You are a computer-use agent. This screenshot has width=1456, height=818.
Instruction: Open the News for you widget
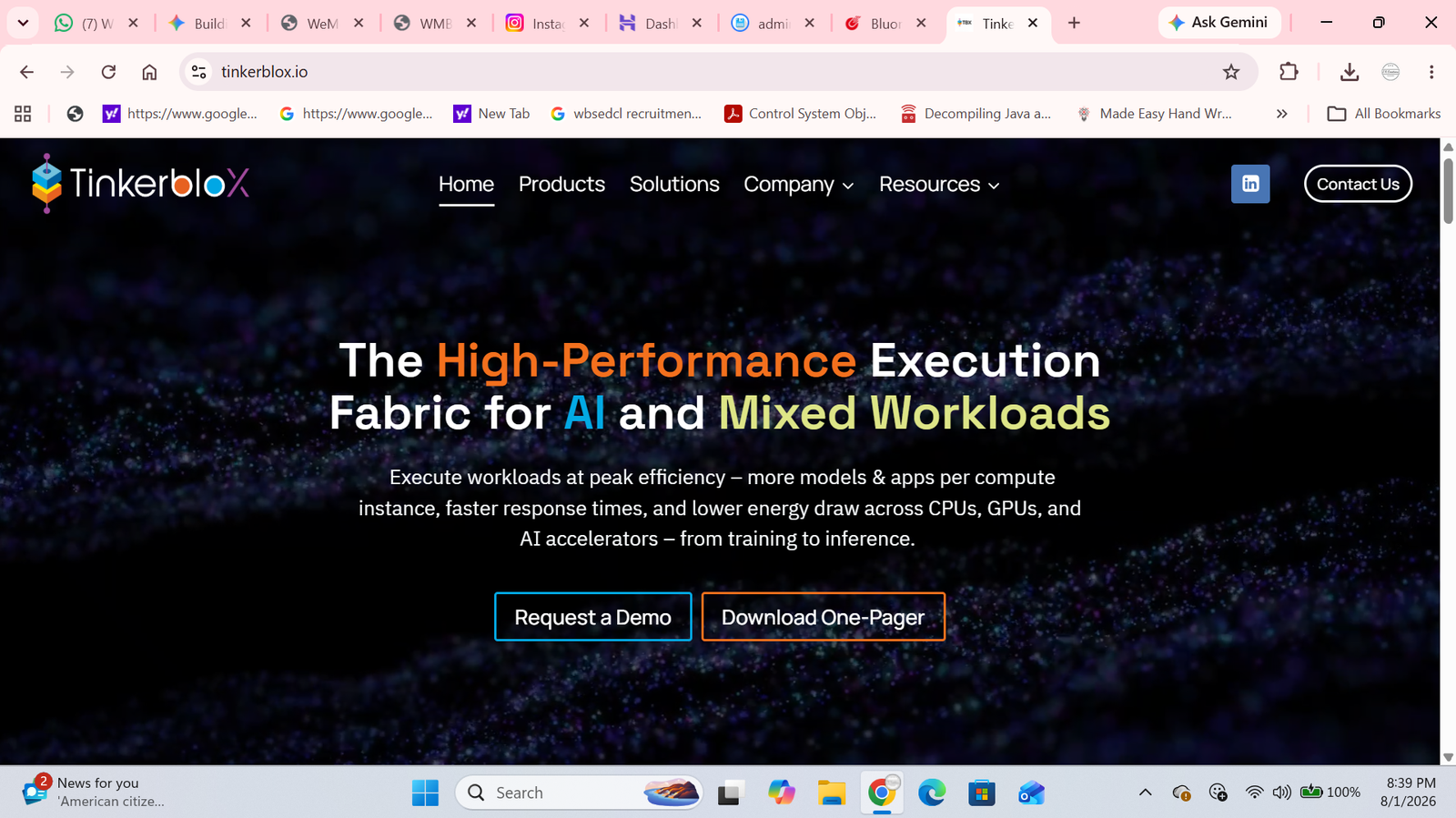coord(93,792)
